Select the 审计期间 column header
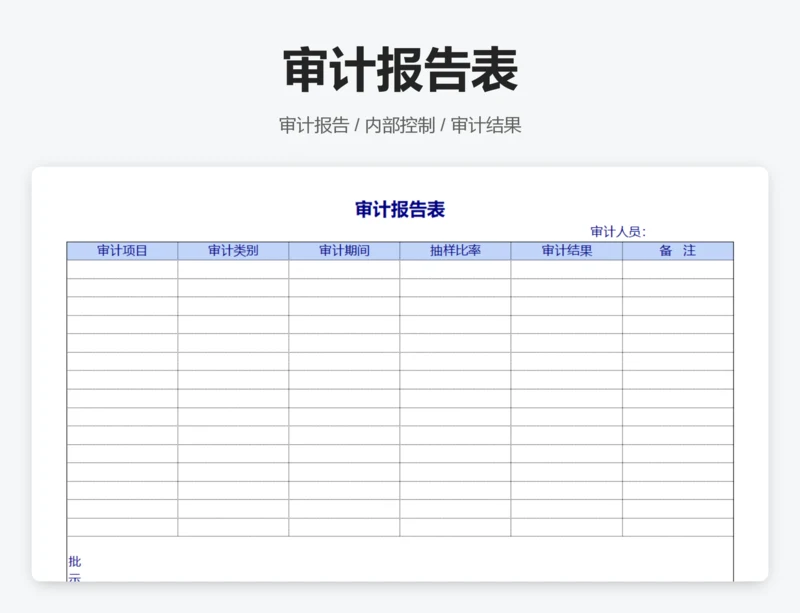This screenshot has height=613, width=800. click(344, 251)
